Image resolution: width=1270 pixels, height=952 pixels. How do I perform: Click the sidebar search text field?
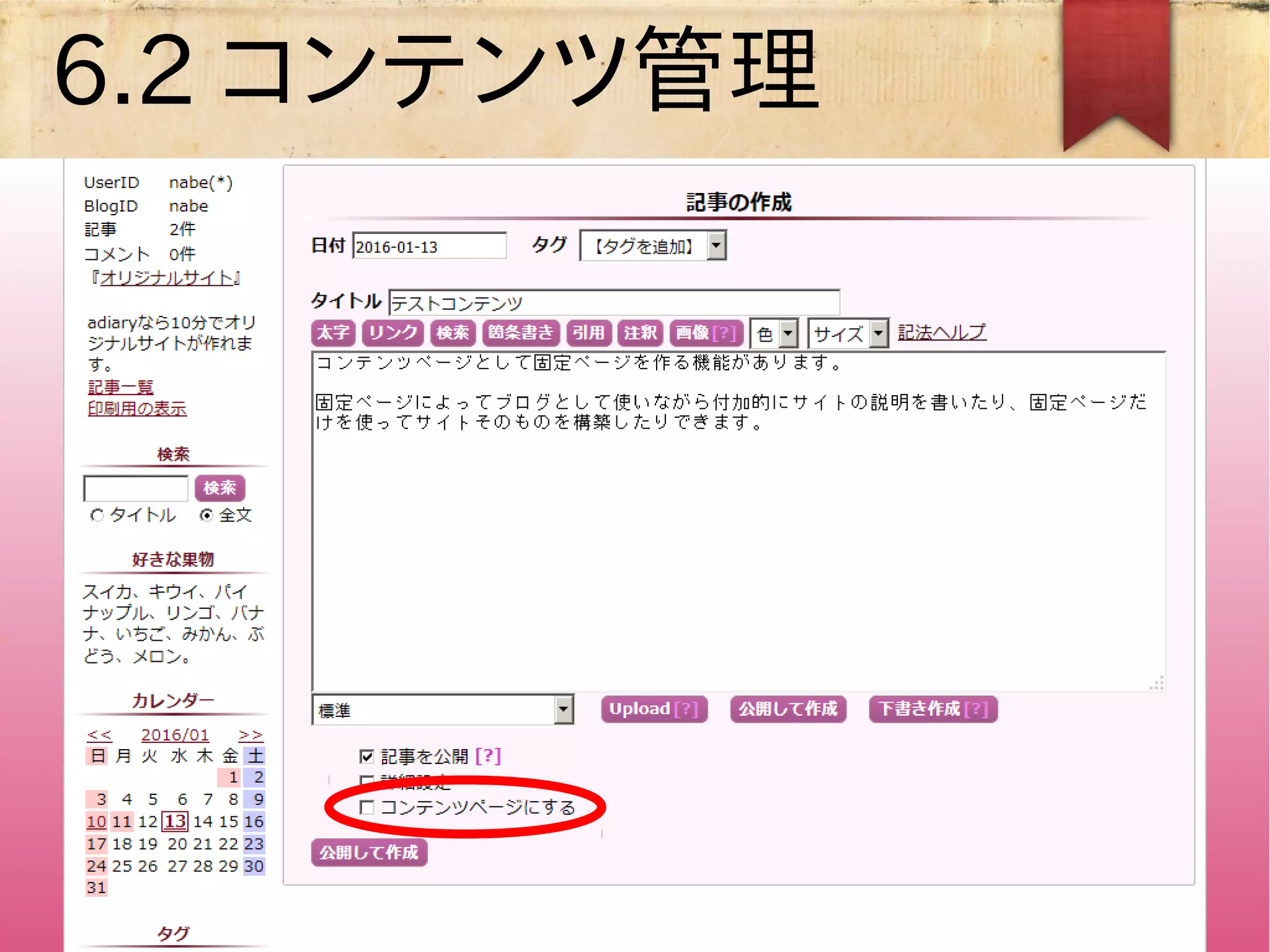136,488
